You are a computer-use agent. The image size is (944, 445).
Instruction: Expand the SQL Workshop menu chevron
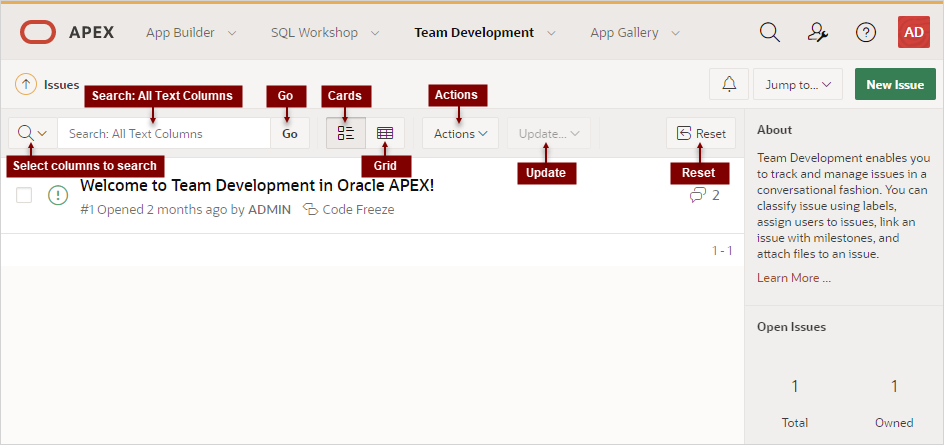(x=375, y=33)
